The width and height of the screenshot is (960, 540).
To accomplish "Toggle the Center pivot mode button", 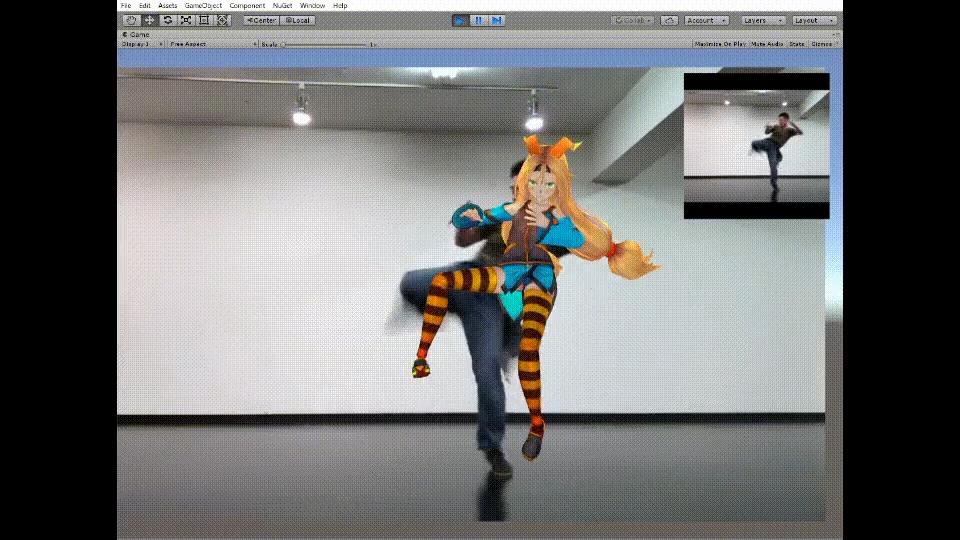I will pos(261,20).
